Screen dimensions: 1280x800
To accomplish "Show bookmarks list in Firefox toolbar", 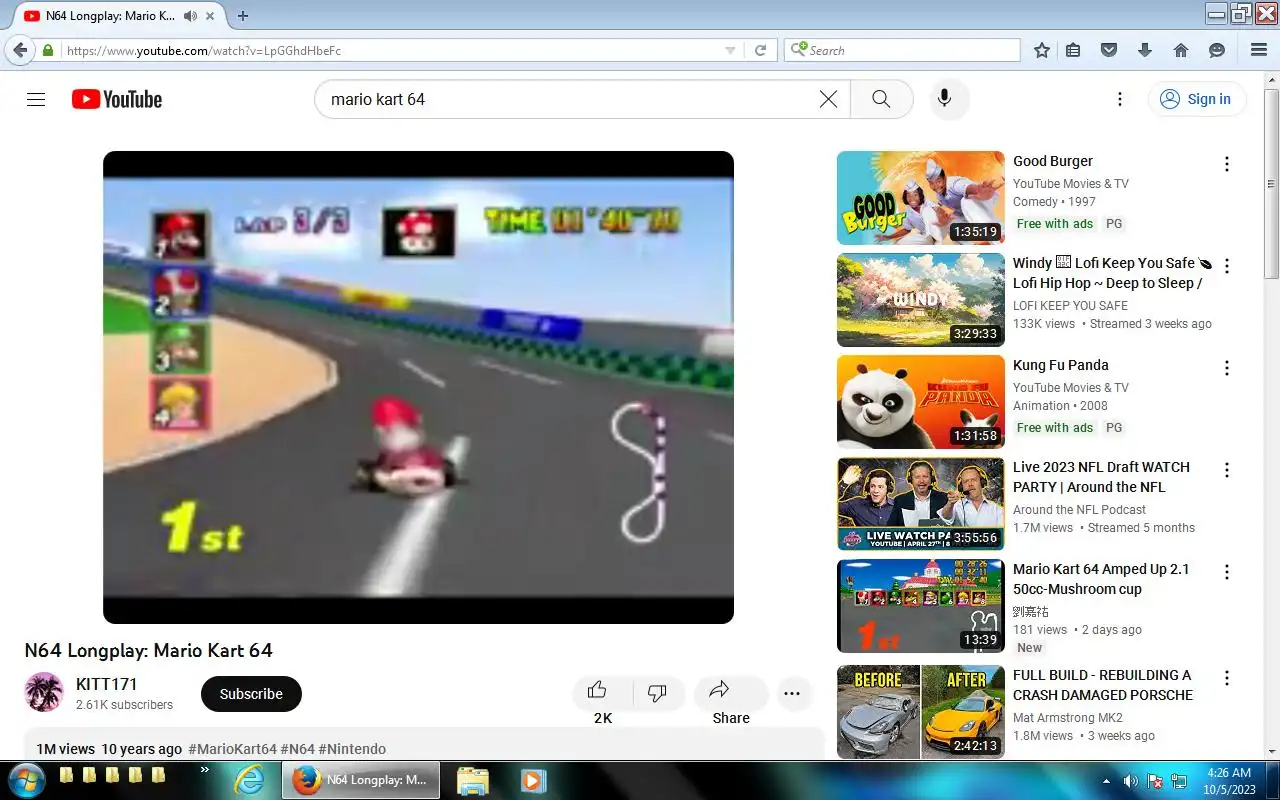I will [x=1073, y=50].
